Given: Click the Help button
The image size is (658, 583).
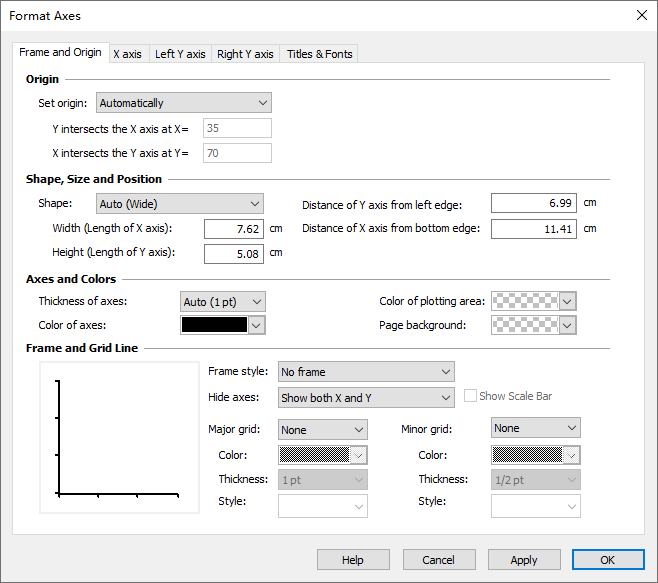Looking at the screenshot, I should (353, 560).
